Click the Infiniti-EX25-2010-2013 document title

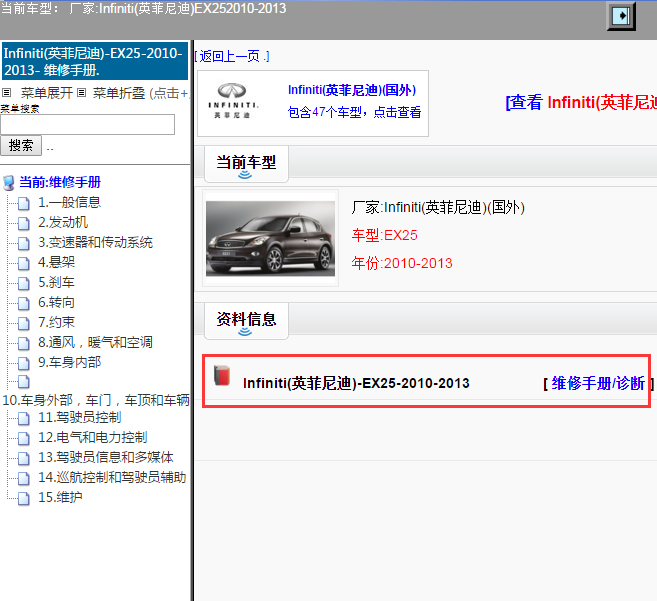tap(356, 383)
